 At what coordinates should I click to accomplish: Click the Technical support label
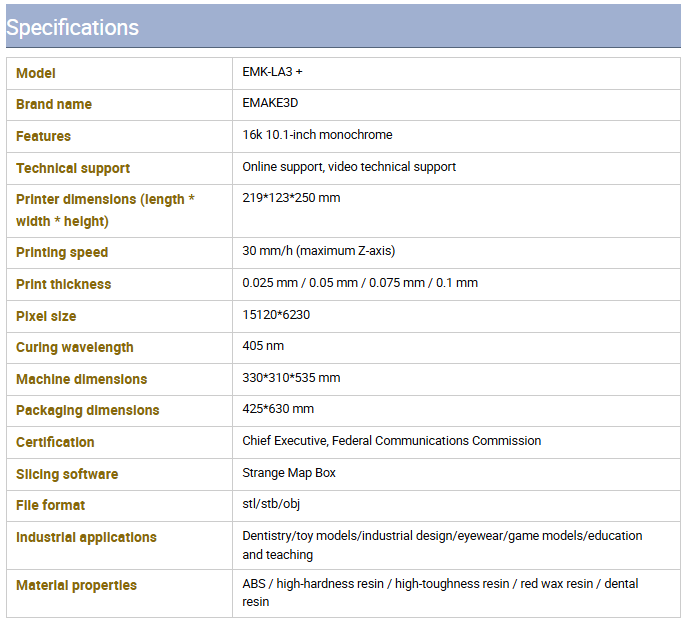(73, 168)
